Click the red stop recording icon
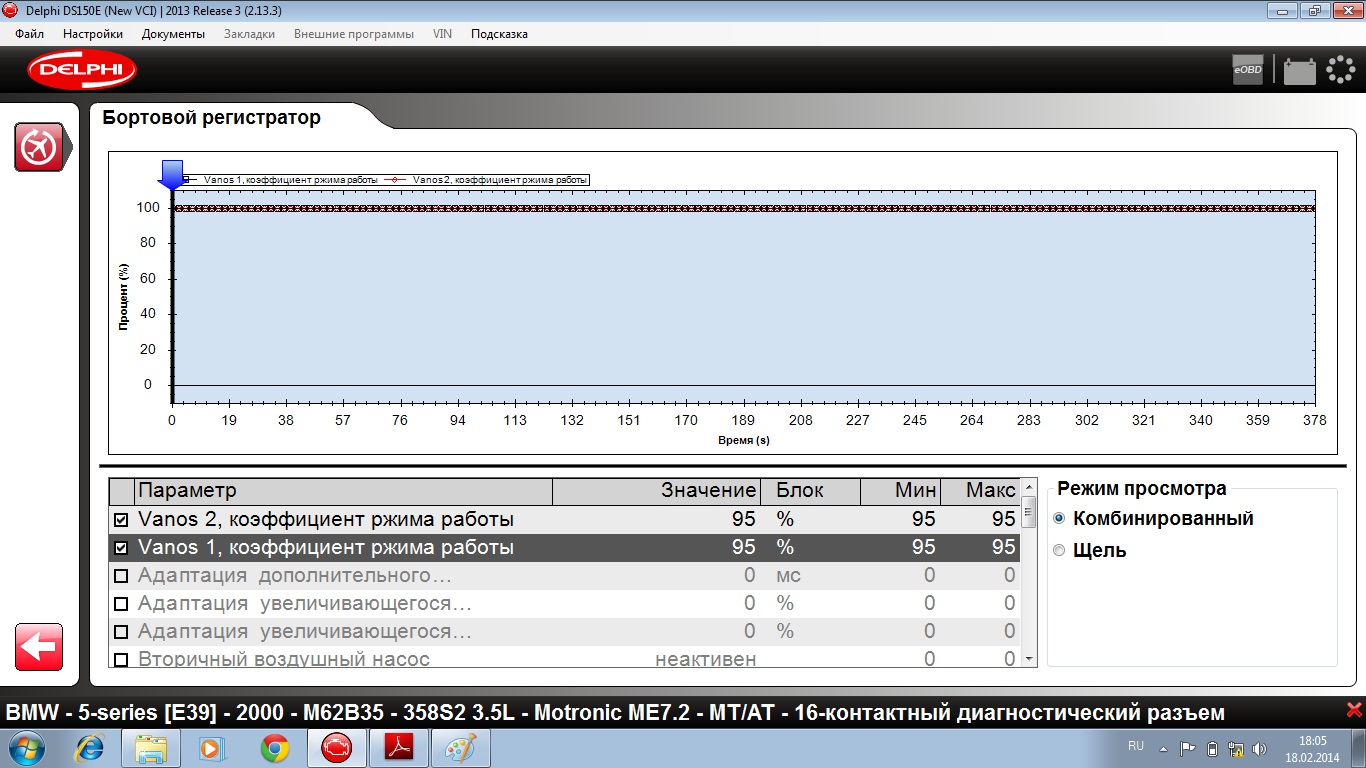The image size is (1366, 768). (x=39, y=147)
